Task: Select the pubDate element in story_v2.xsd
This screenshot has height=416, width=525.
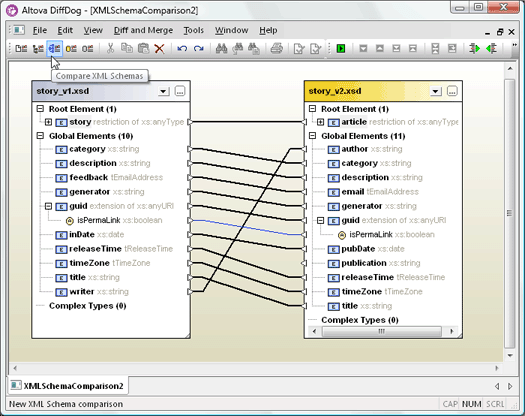Action: point(358,249)
